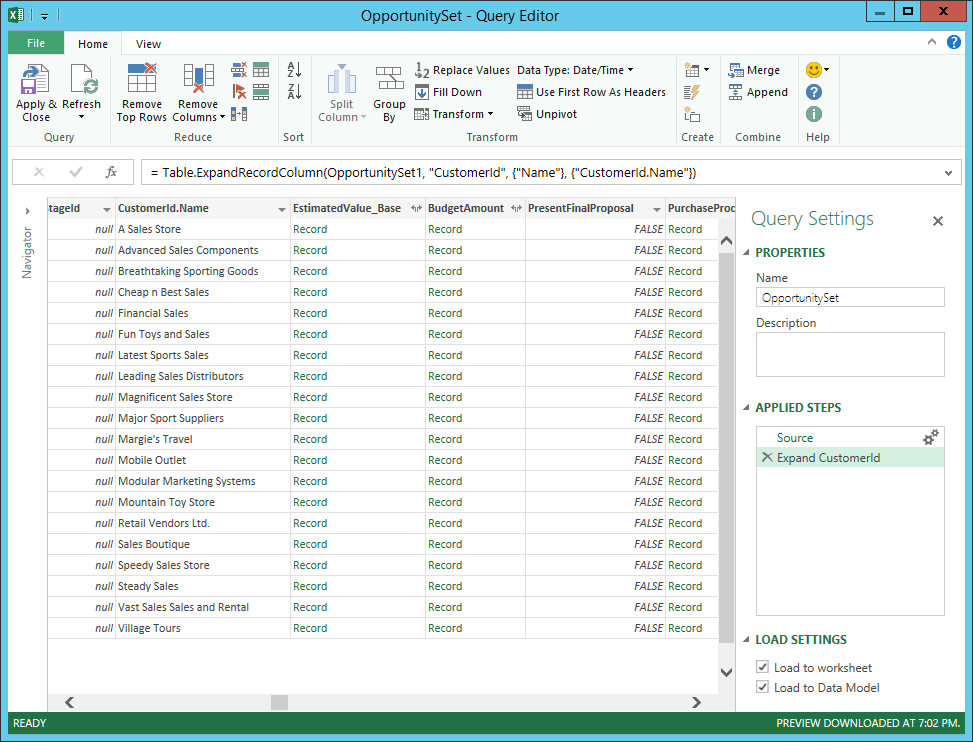
Task: Click the query Name input field
Action: (x=850, y=297)
